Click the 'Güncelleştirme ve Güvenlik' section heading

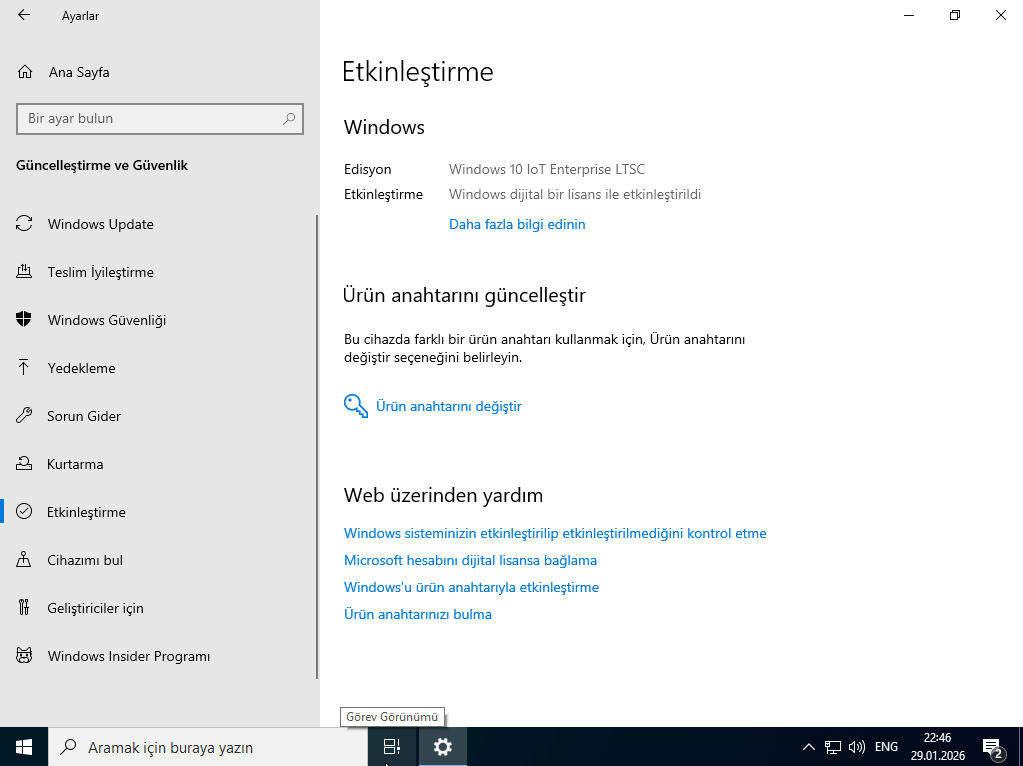click(102, 165)
